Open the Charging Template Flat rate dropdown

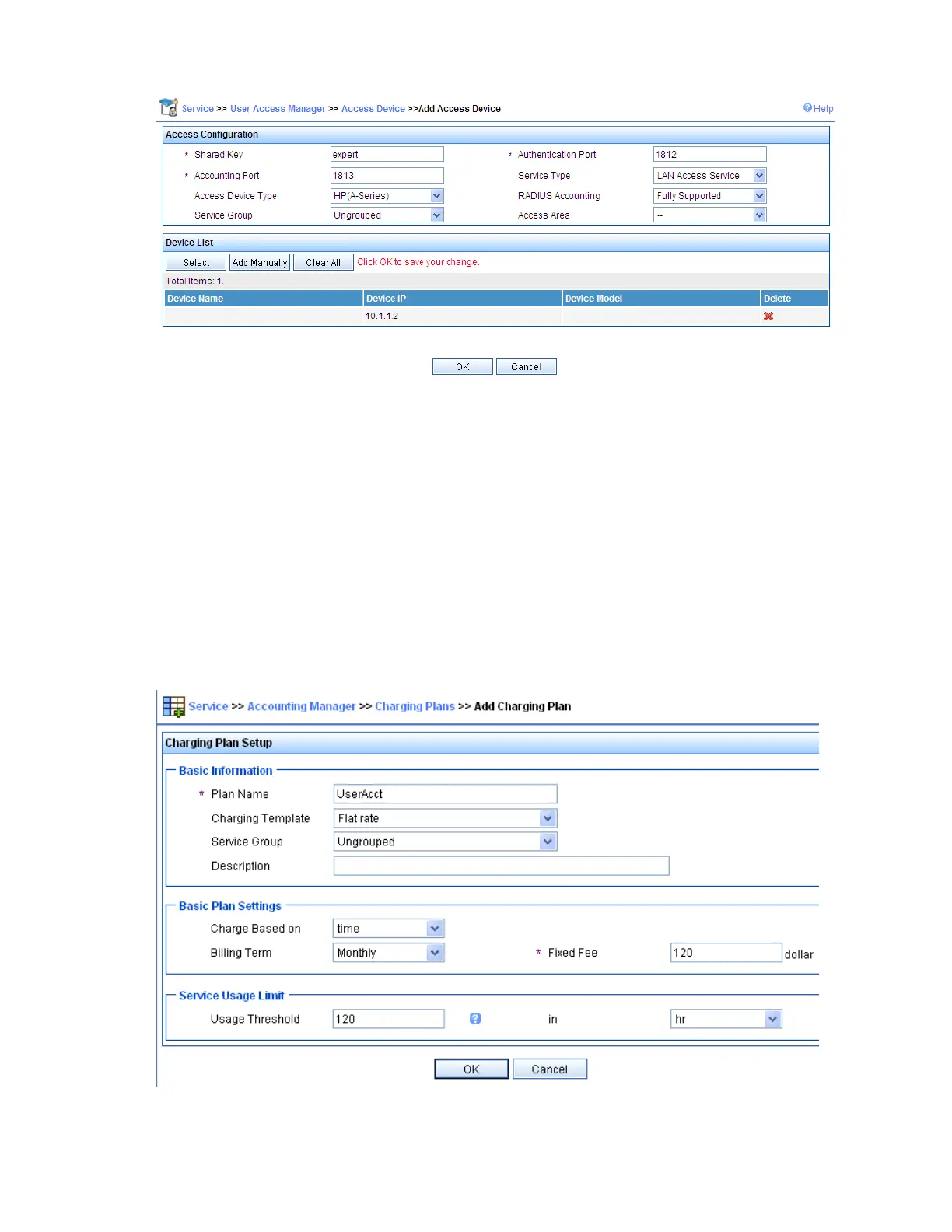pyautogui.click(x=446, y=818)
